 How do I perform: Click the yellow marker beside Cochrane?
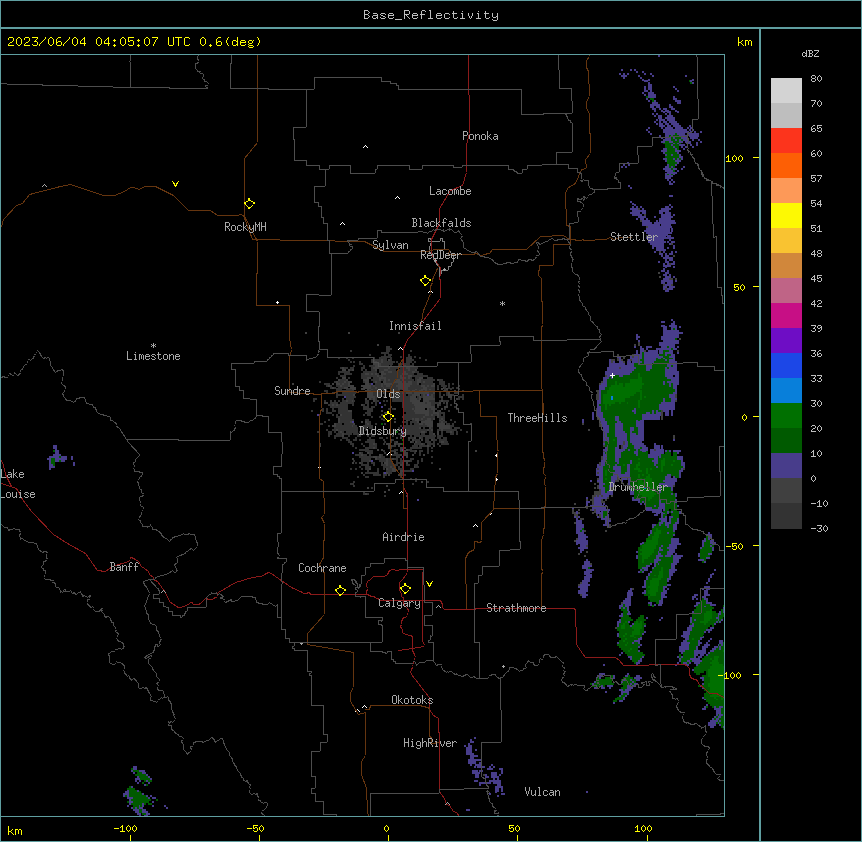tap(340, 590)
